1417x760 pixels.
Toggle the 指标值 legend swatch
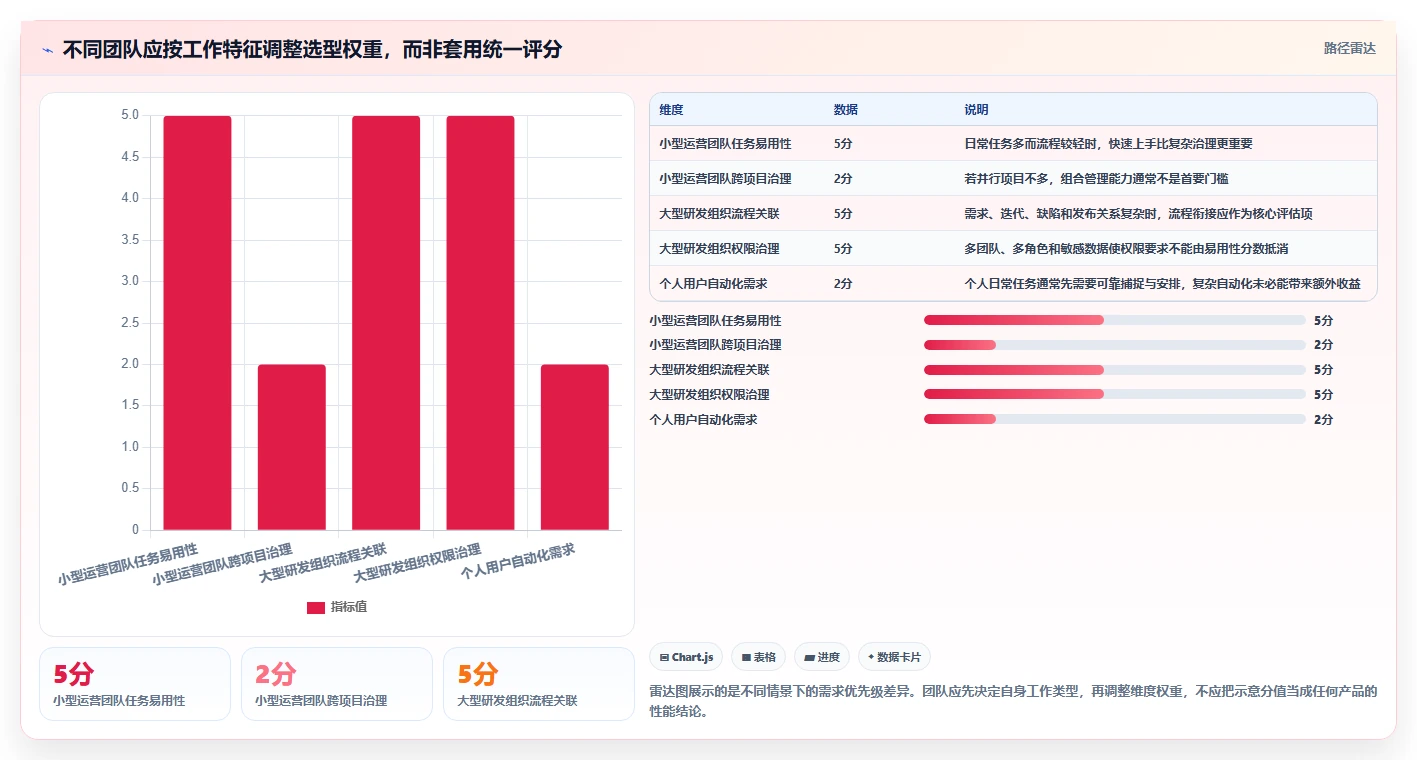coord(316,608)
